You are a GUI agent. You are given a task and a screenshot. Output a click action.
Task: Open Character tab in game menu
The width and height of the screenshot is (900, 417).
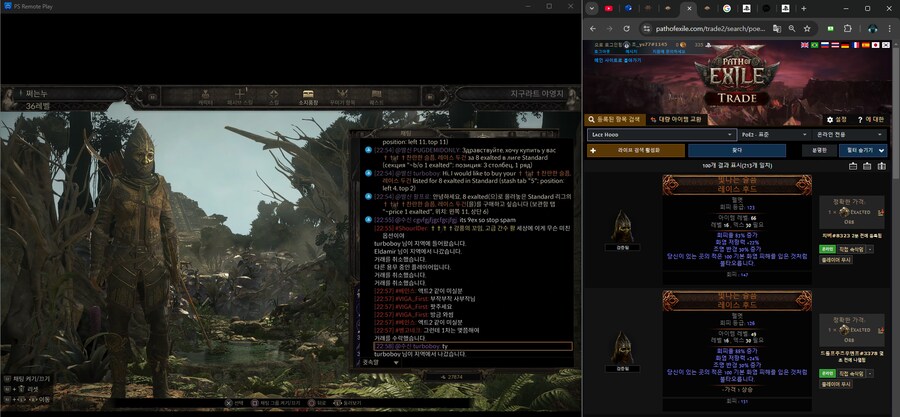(205, 96)
